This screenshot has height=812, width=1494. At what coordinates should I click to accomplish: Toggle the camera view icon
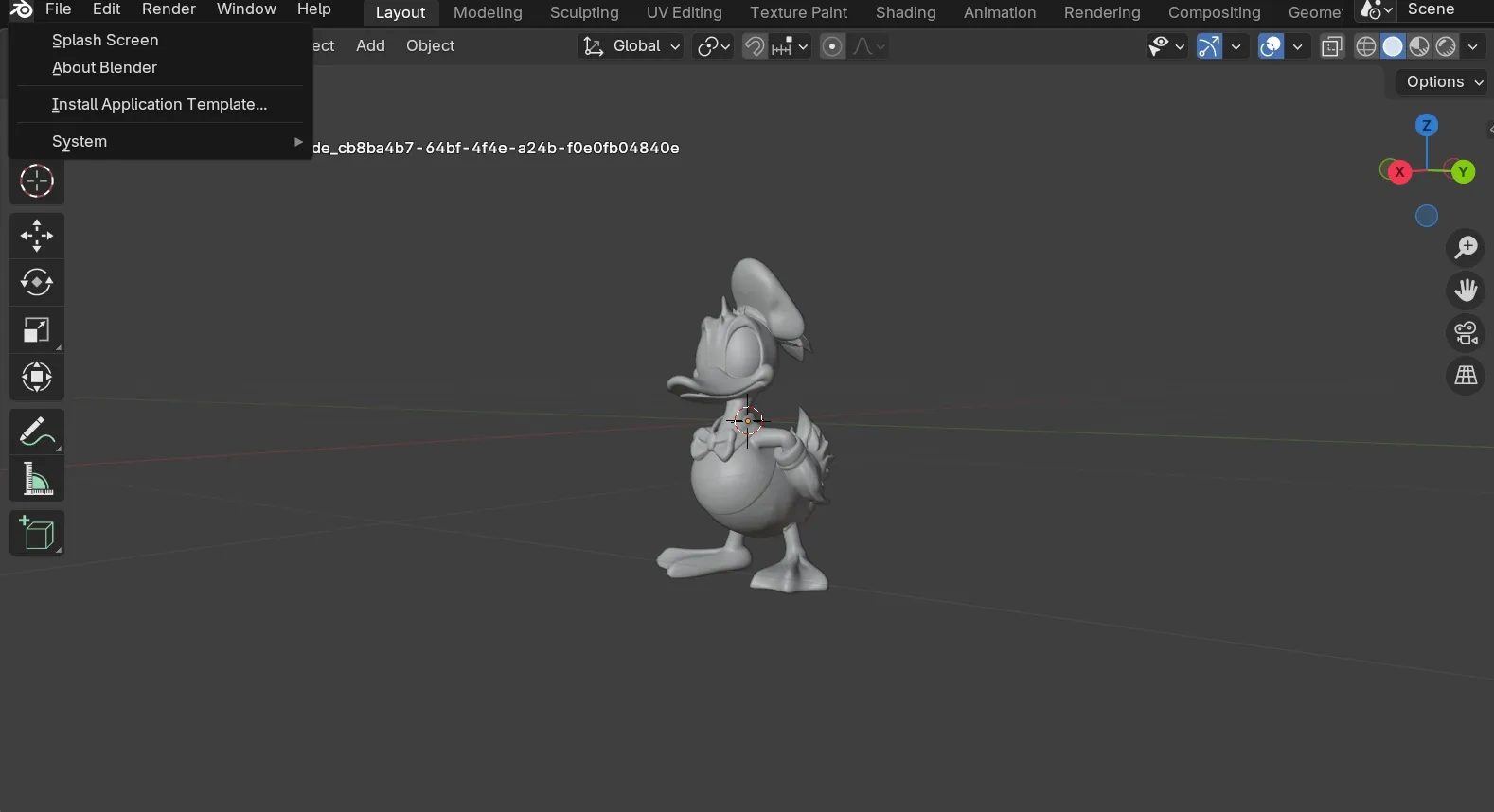click(x=1466, y=333)
